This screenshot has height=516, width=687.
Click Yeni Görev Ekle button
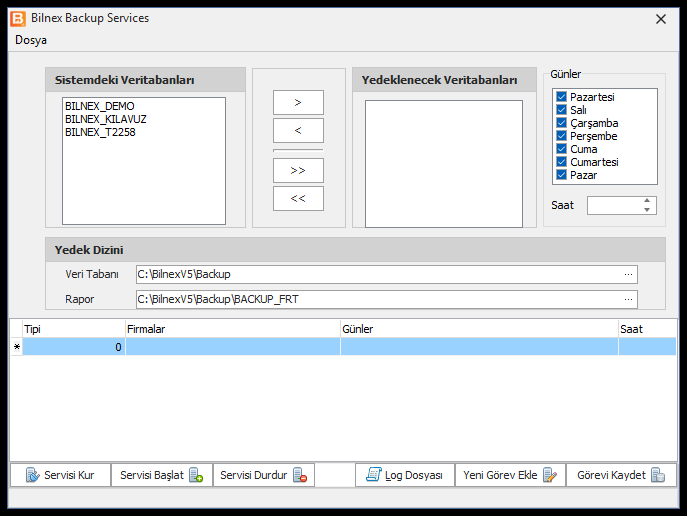(510, 475)
